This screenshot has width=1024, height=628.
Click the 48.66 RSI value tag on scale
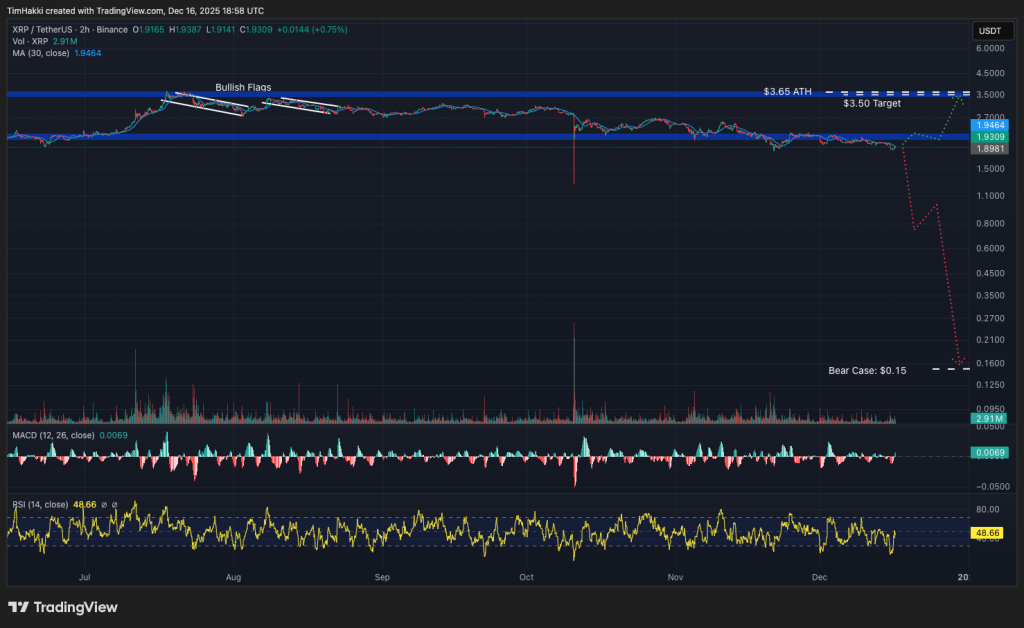coord(986,534)
